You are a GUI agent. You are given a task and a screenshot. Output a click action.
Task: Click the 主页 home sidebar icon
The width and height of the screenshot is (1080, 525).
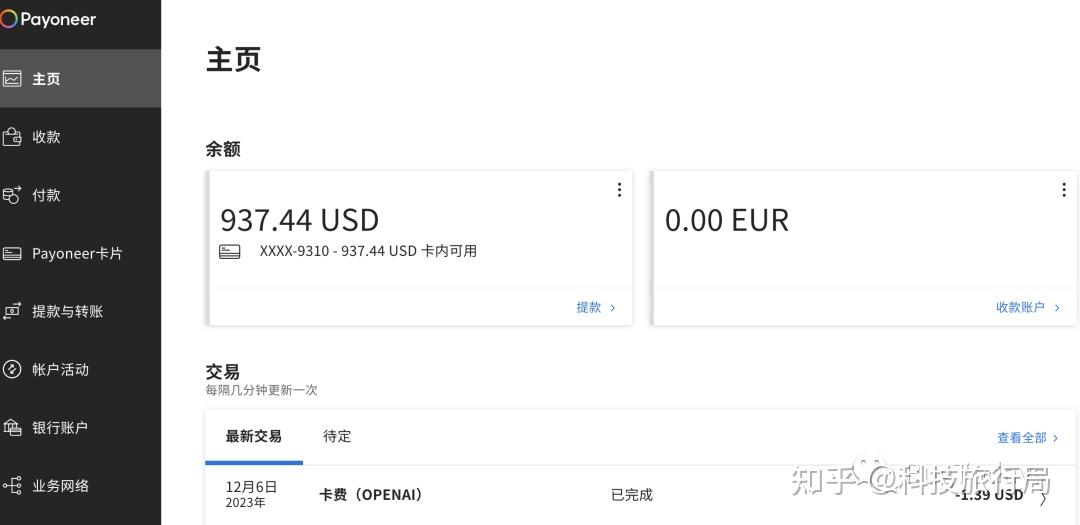click(x=12, y=79)
